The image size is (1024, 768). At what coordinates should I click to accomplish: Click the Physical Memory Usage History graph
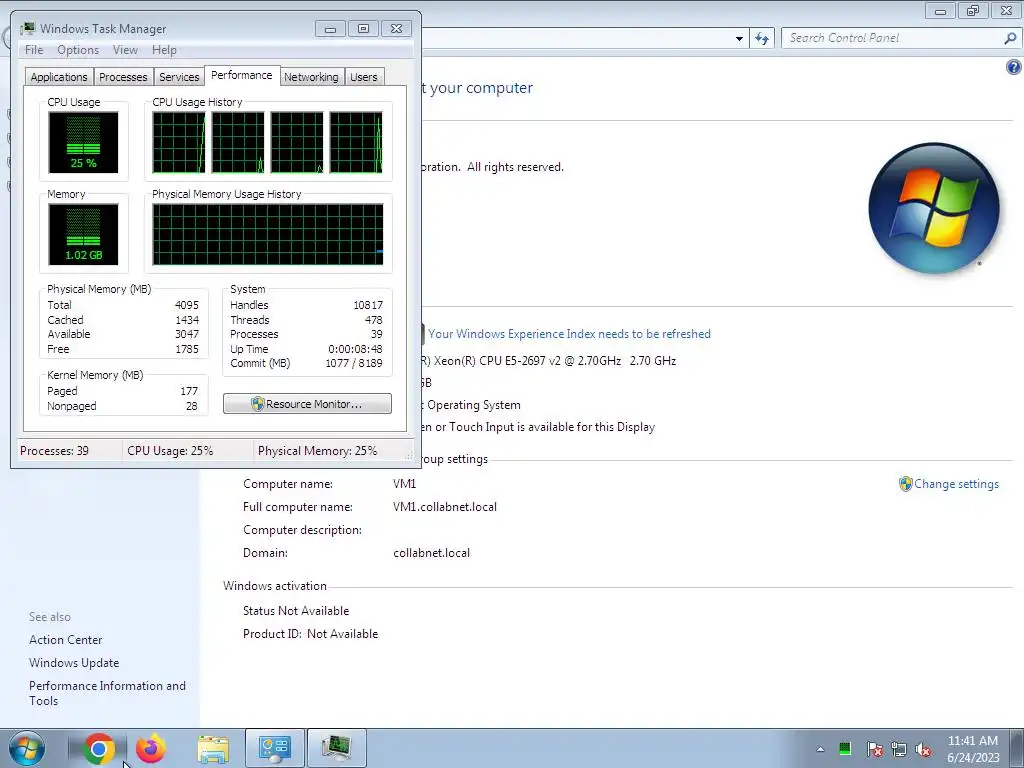tap(268, 234)
